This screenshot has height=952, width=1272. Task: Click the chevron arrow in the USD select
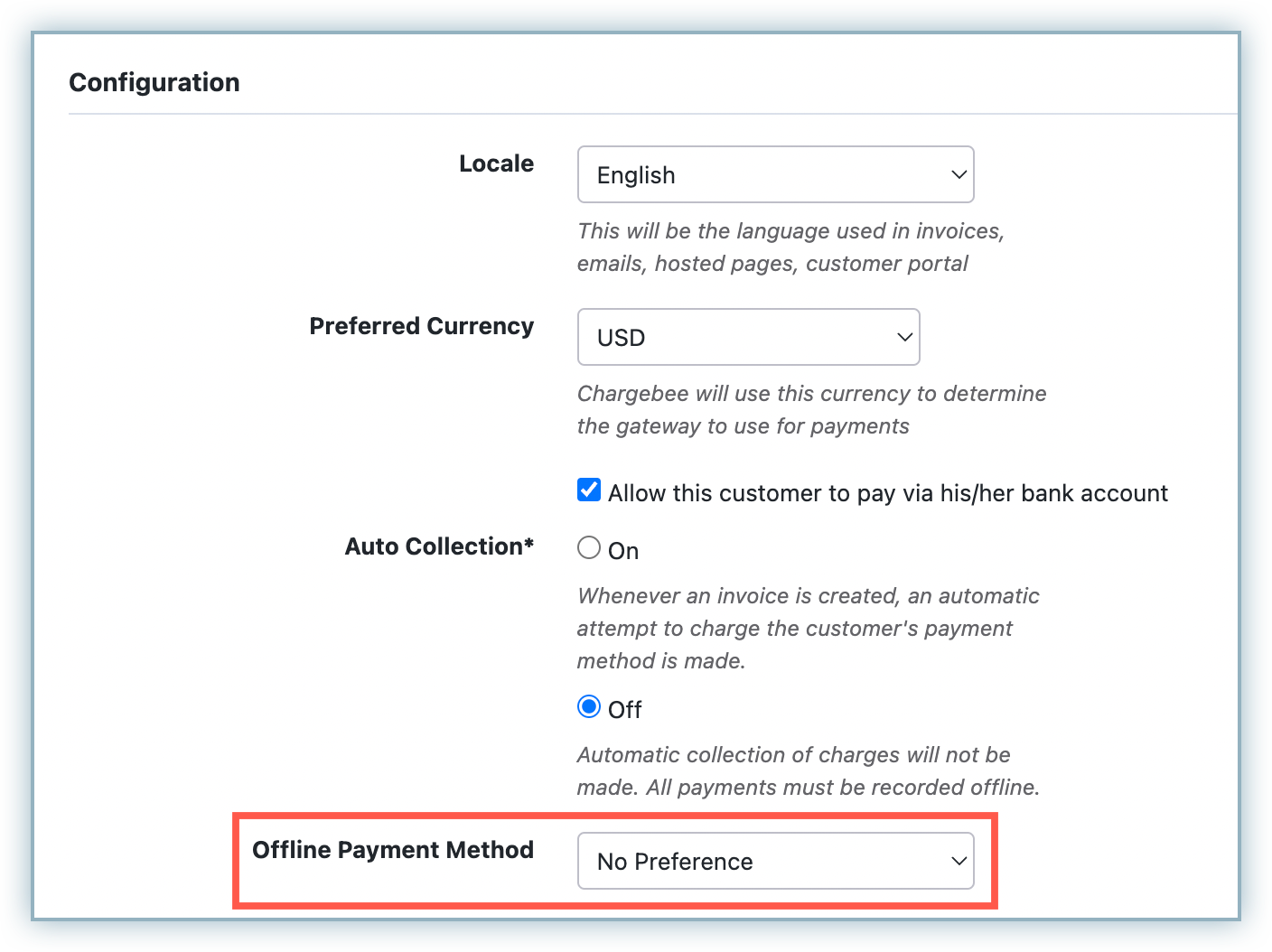(x=904, y=337)
